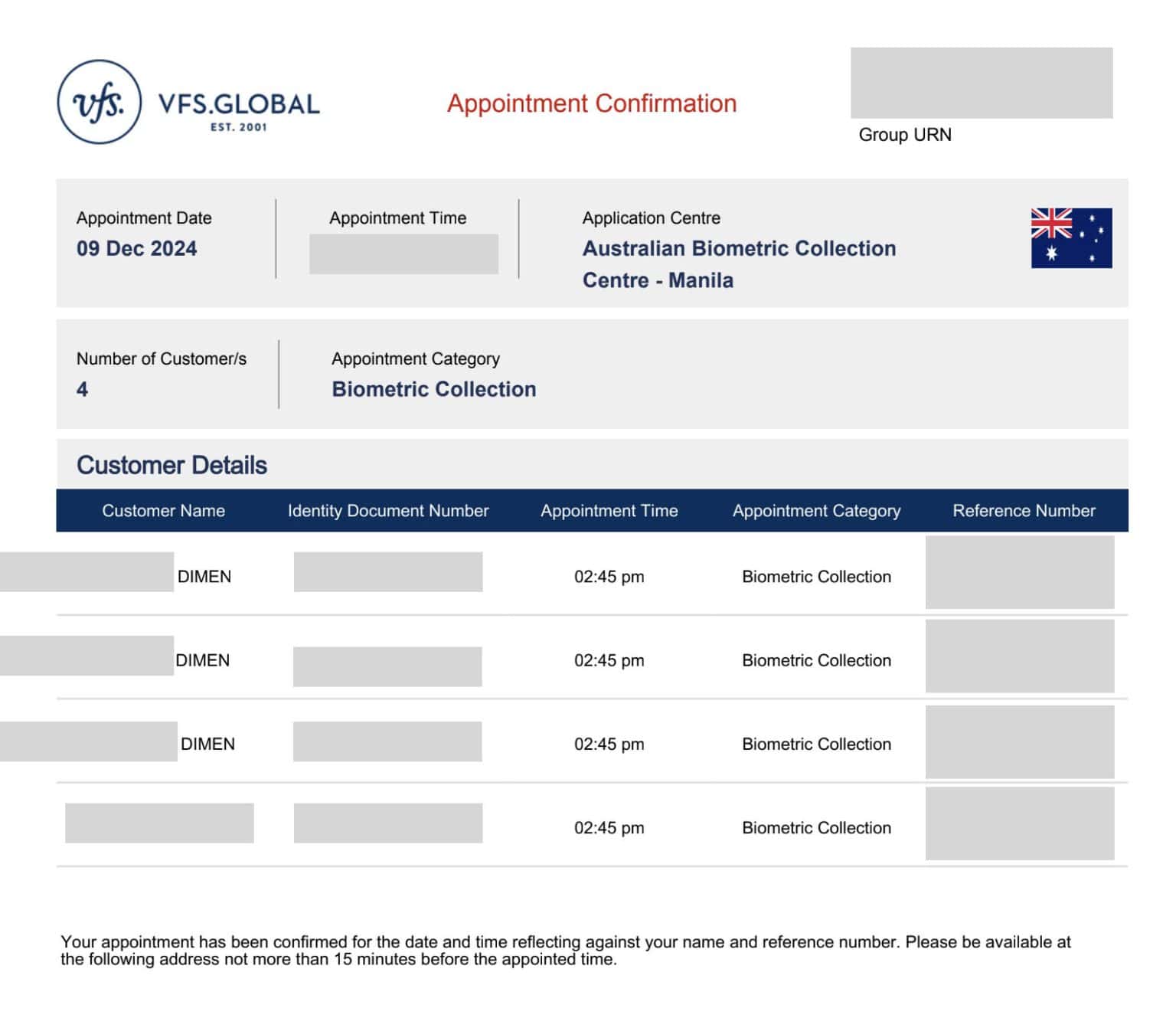
Task: Click the Appointment Time table column header
Action: pyautogui.click(x=609, y=511)
